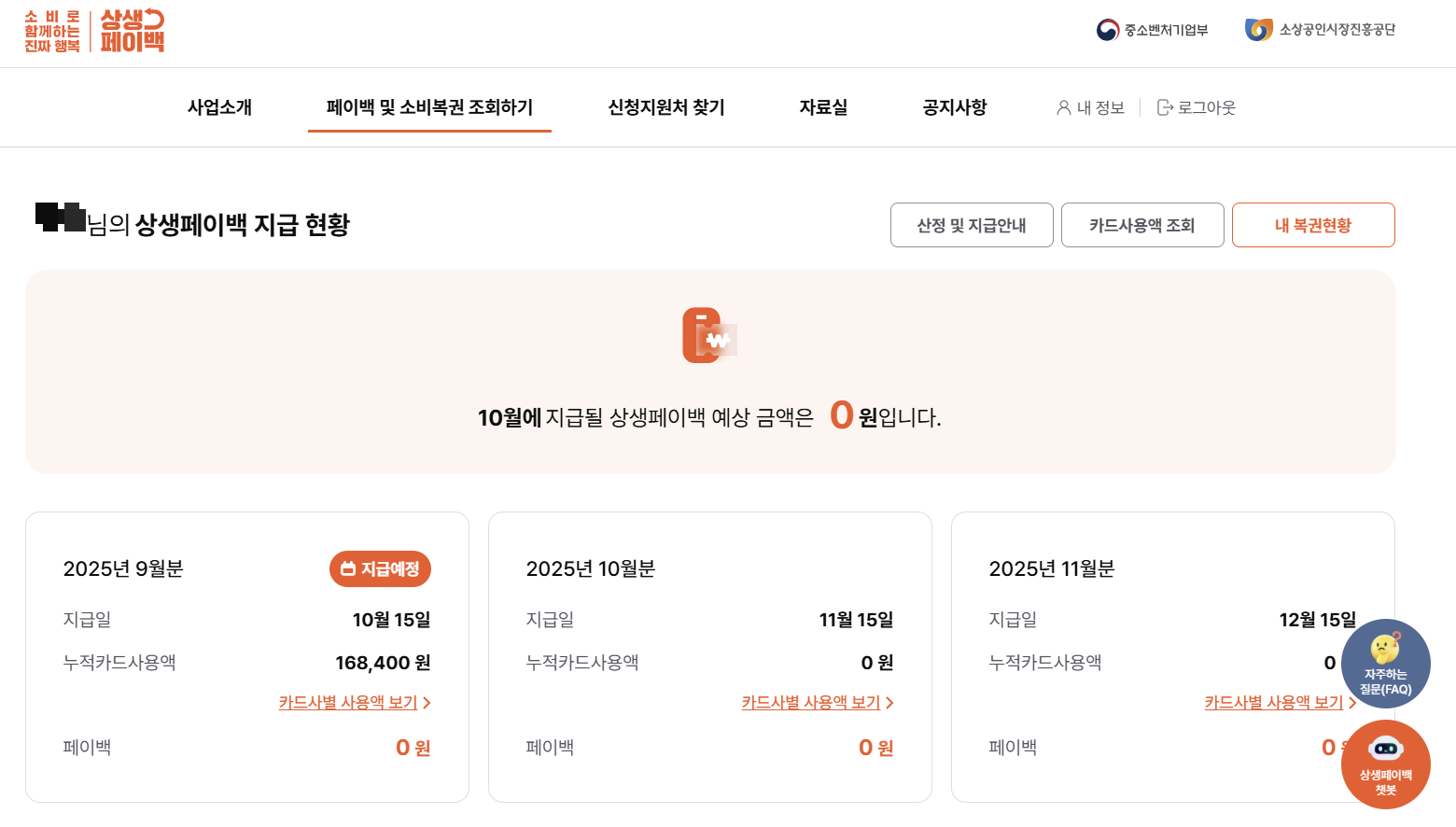Check 내 복권현황

coord(1313,225)
